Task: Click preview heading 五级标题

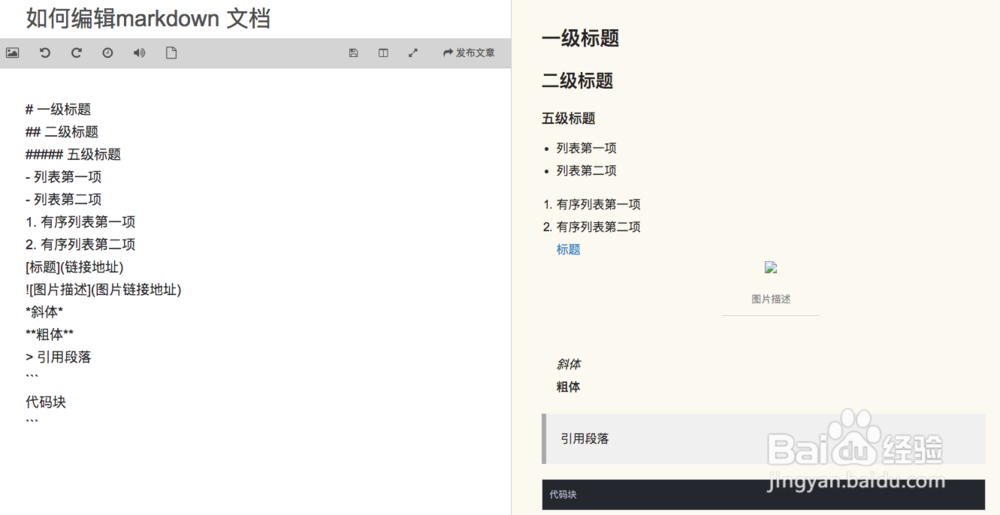Action: point(568,118)
